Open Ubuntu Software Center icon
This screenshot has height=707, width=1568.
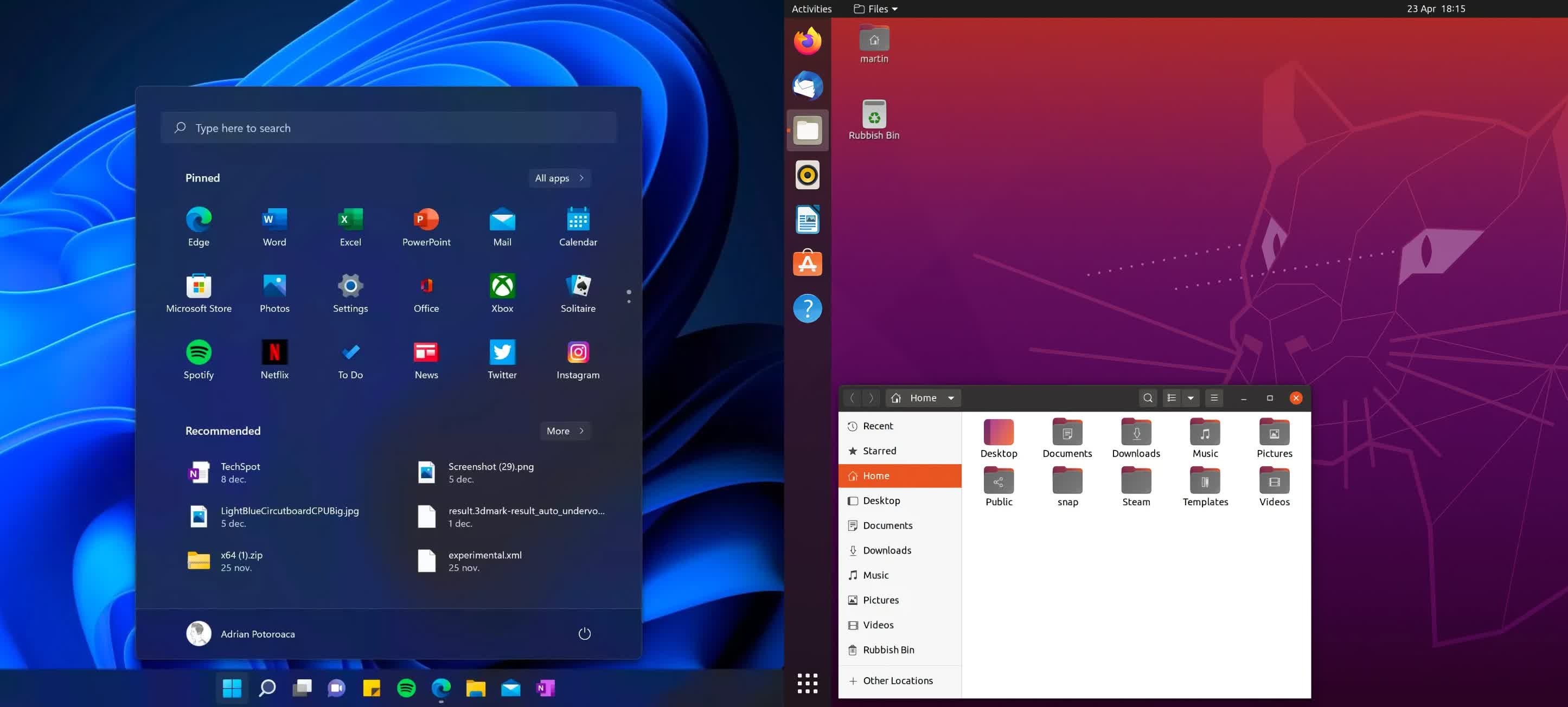pos(807,263)
